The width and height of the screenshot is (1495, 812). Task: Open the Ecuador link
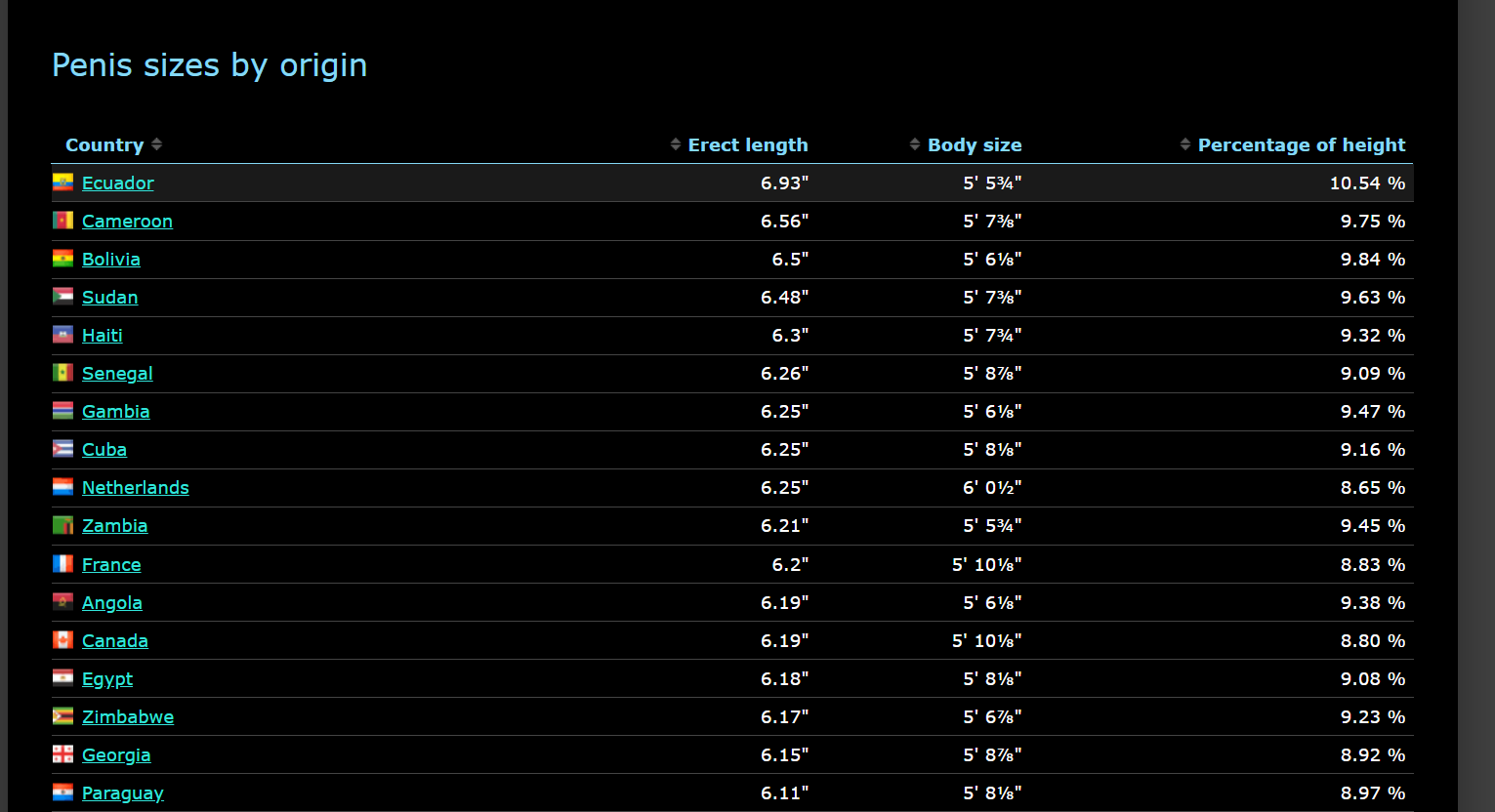point(118,183)
